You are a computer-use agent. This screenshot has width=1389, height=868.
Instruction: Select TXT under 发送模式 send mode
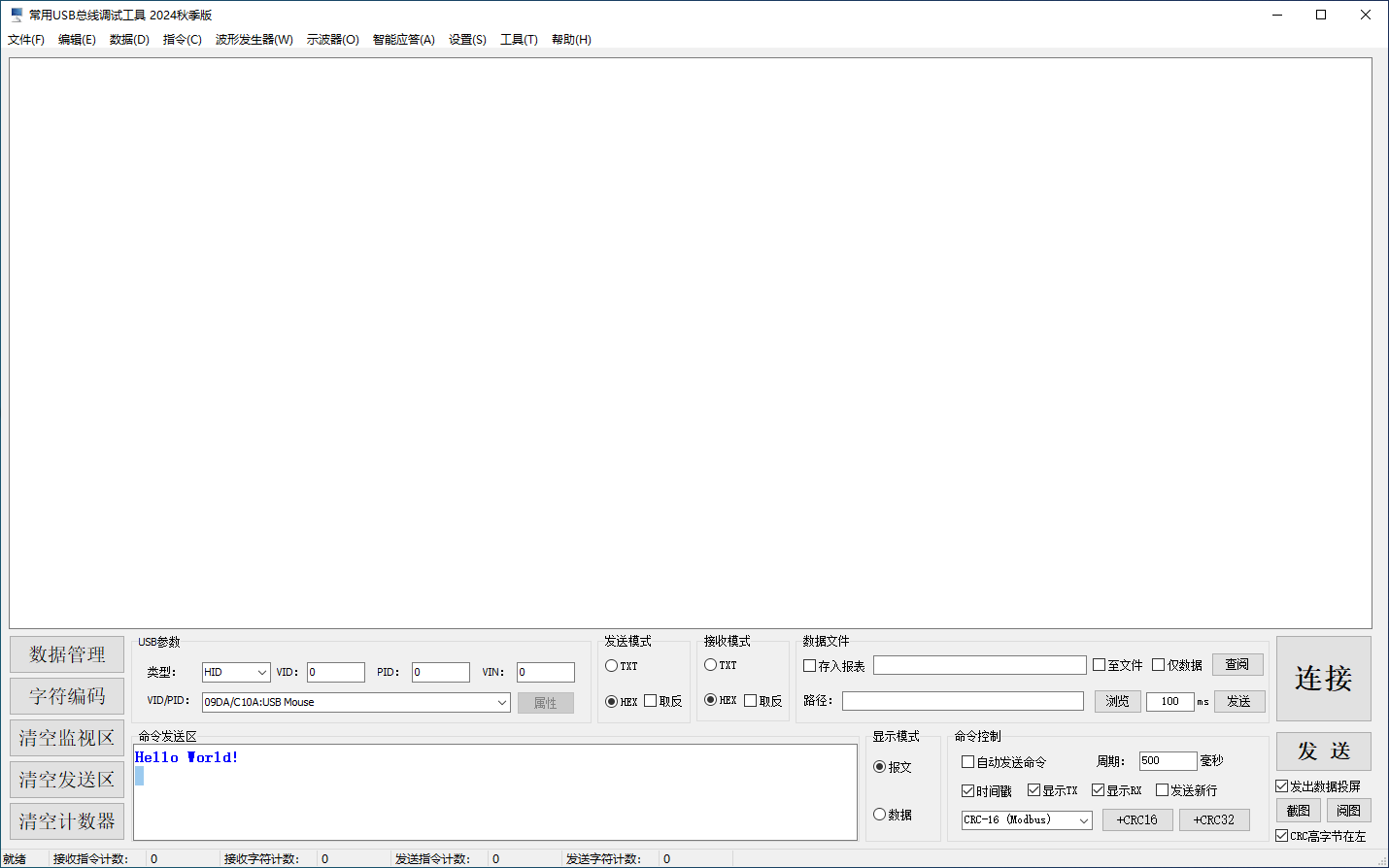pos(612,666)
